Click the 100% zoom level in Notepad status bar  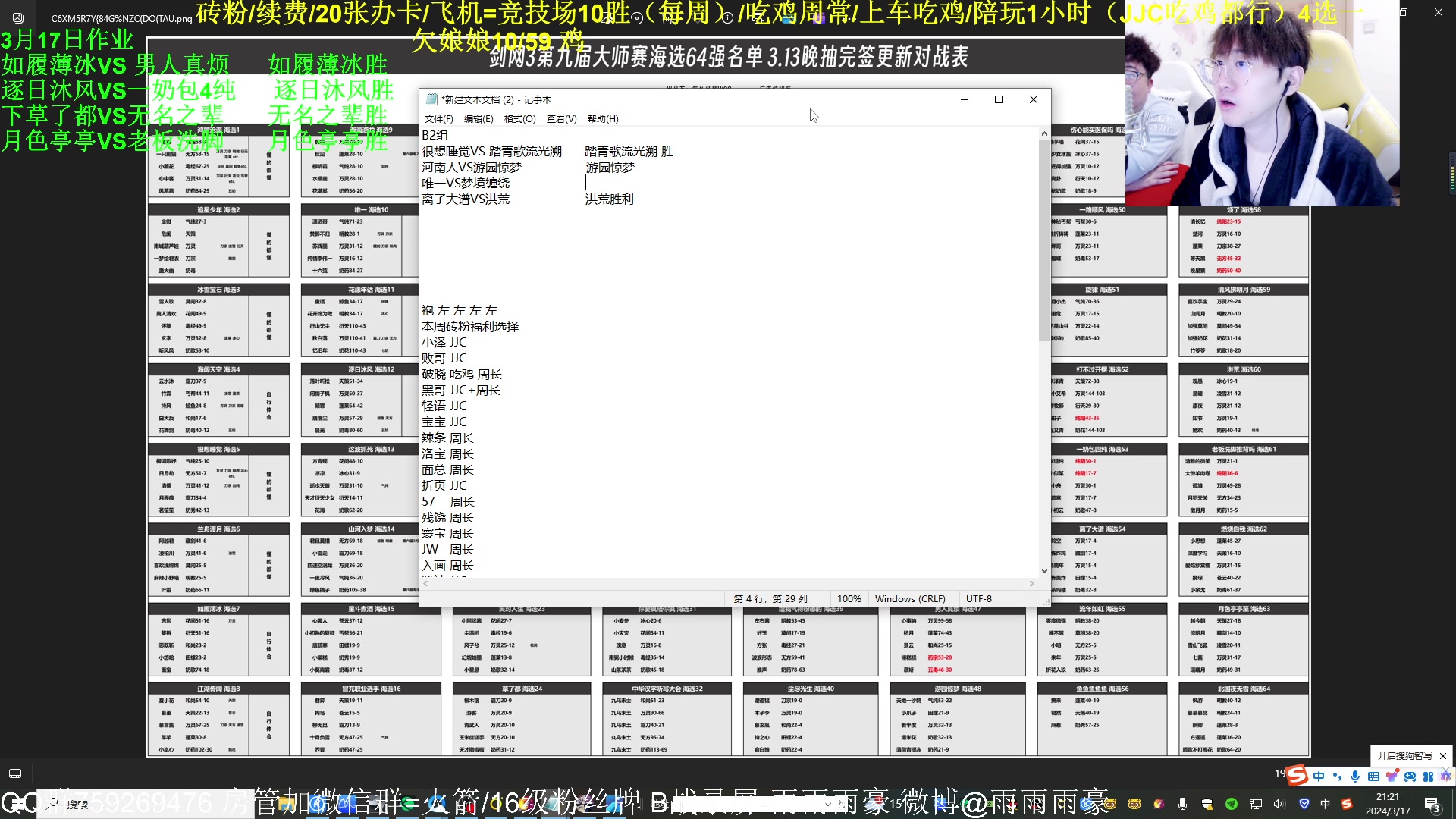click(849, 599)
